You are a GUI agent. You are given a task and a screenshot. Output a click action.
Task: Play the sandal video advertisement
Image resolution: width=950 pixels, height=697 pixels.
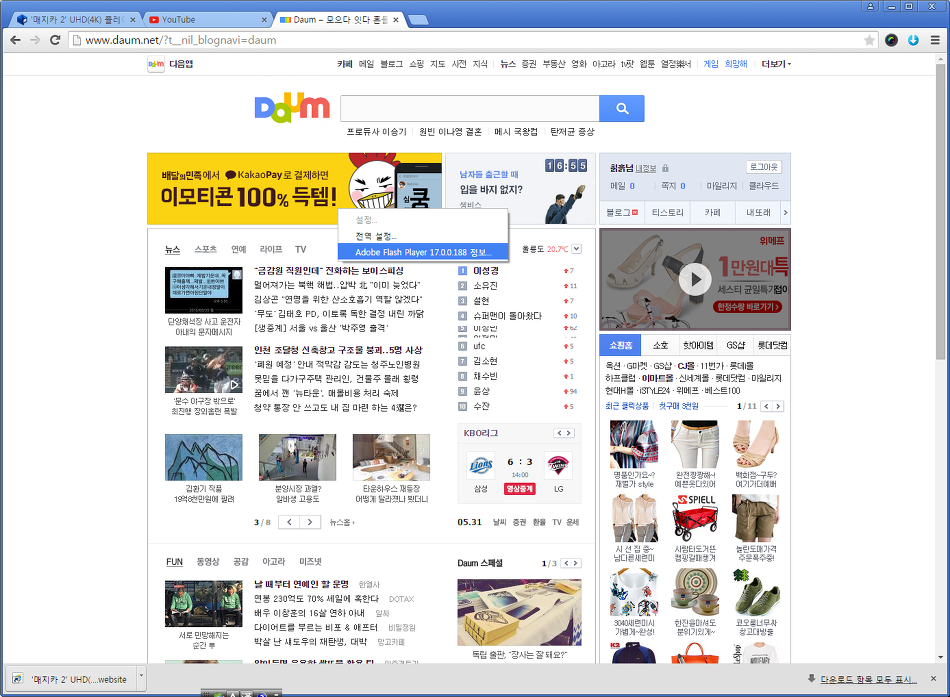tap(695, 279)
